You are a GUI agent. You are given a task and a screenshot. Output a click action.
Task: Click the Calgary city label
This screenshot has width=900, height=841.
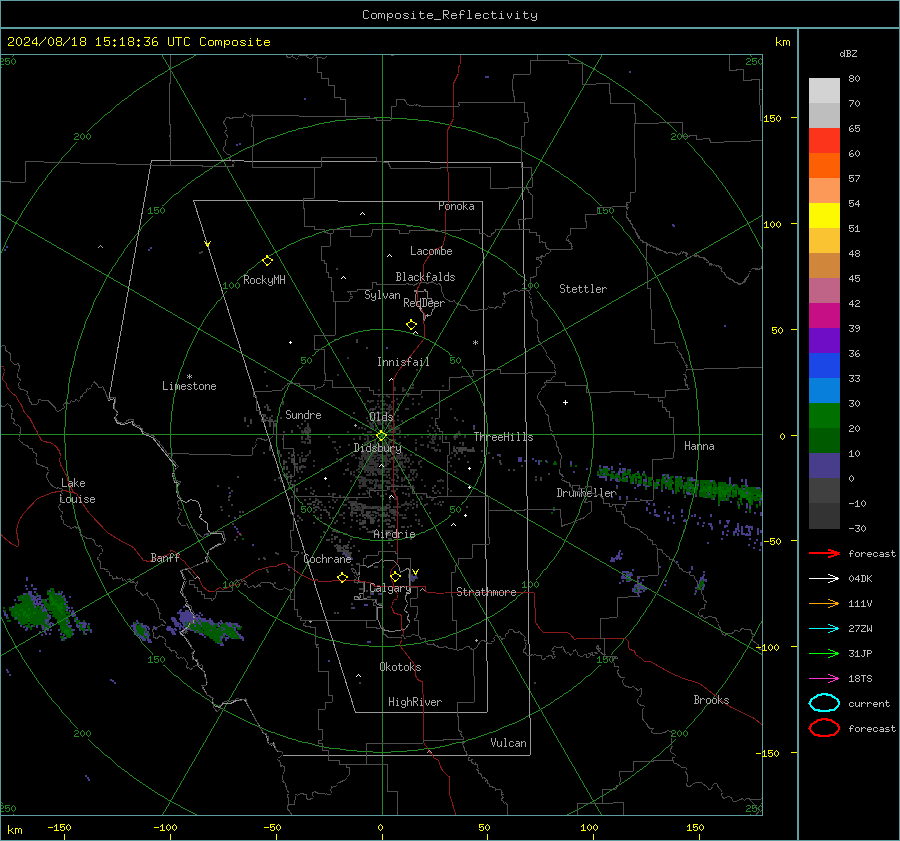[x=390, y=588]
